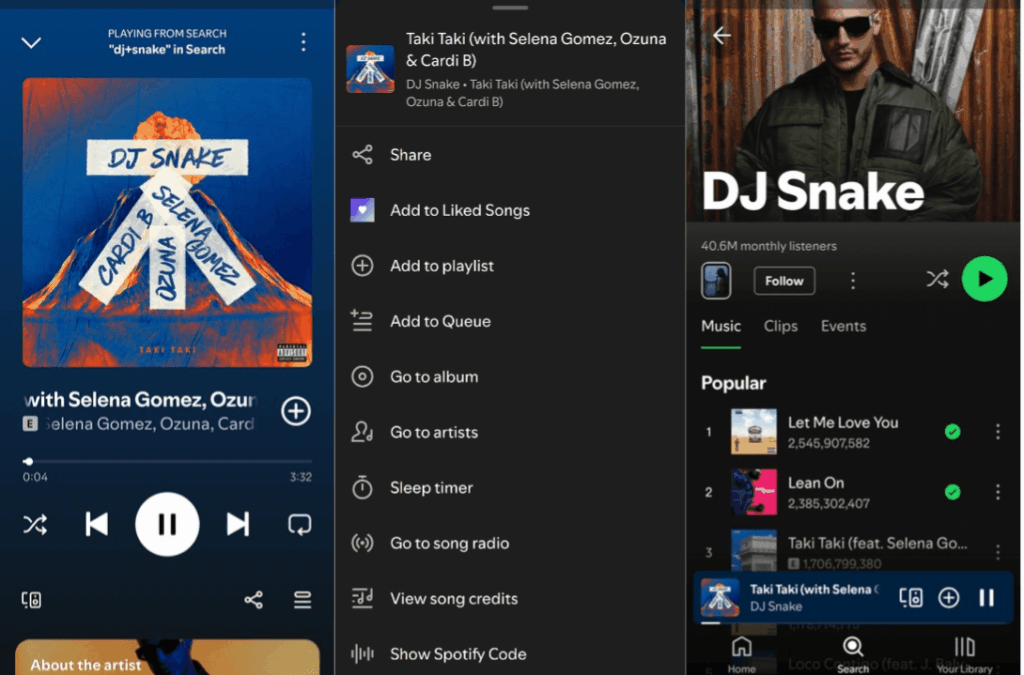Tap the Taki Taki album artwork
This screenshot has height=675, width=1024.
[x=167, y=223]
